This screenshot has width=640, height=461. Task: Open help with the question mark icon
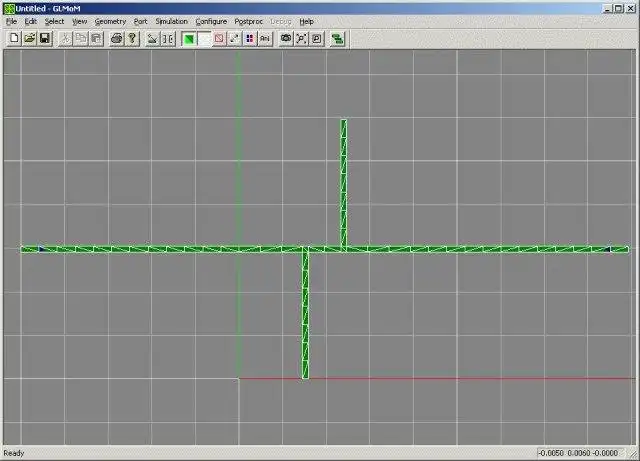[x=132, y=39]
